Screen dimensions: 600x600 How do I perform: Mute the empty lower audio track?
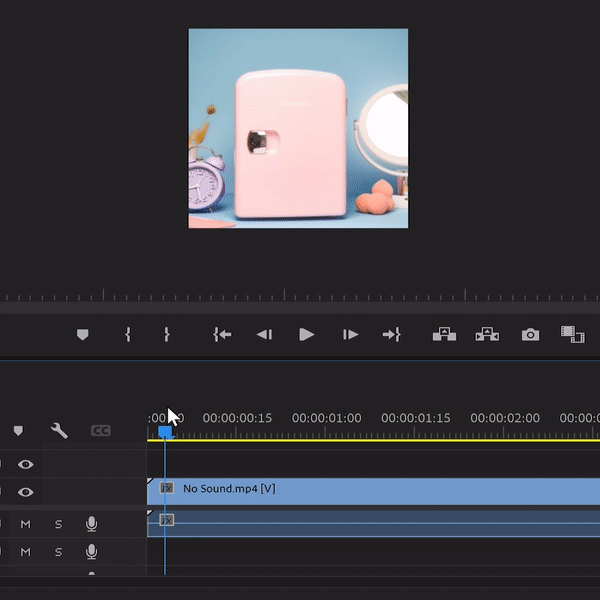[x=26, y=552]
